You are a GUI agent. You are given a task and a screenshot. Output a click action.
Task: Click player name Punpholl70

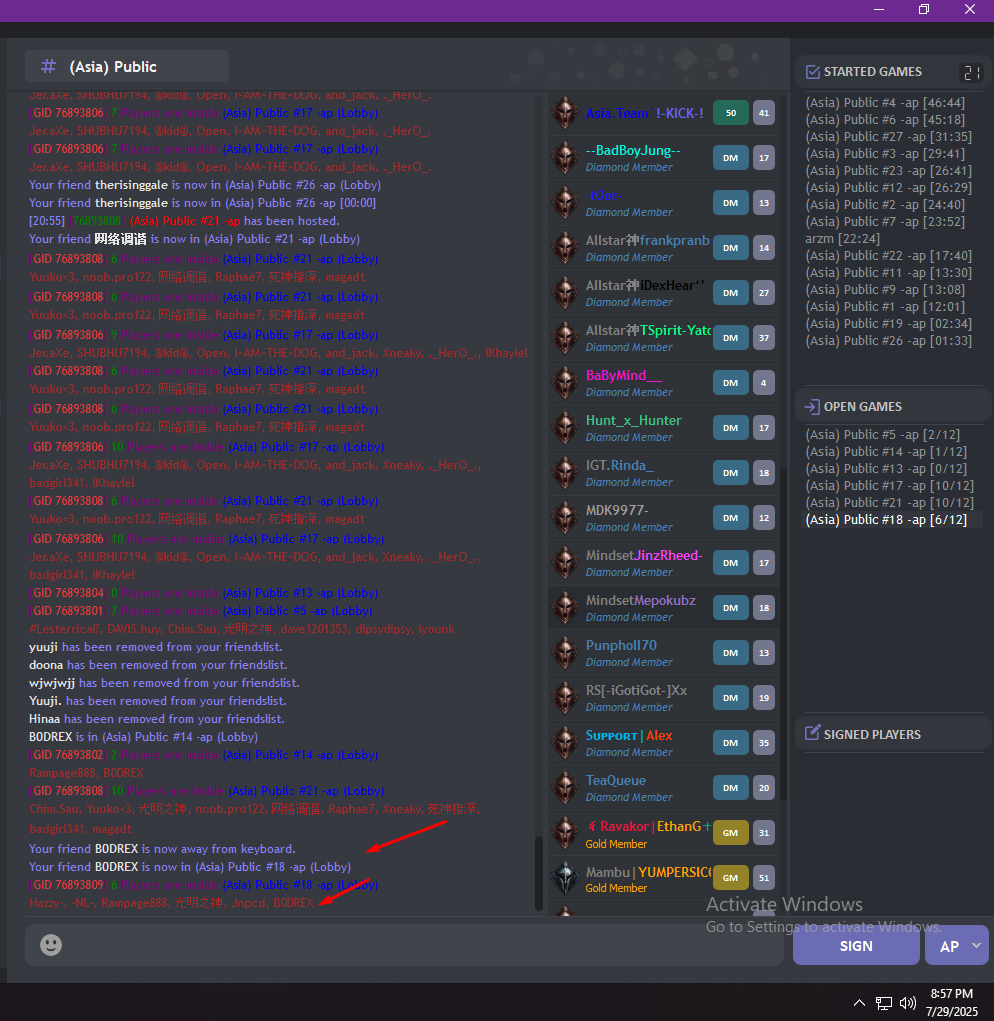pyautogui.click(x=621, y=645)
